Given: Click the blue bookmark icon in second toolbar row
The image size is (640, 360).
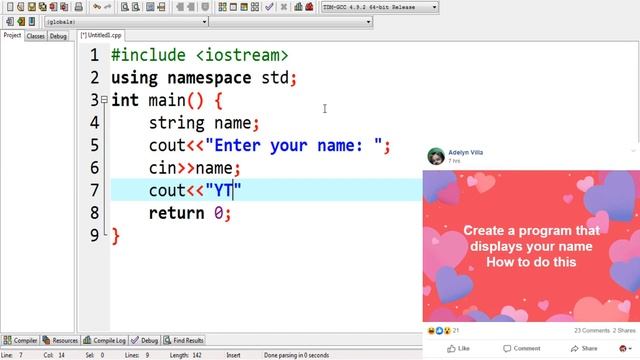Looking at the screenshot, I should pos(32,21).
